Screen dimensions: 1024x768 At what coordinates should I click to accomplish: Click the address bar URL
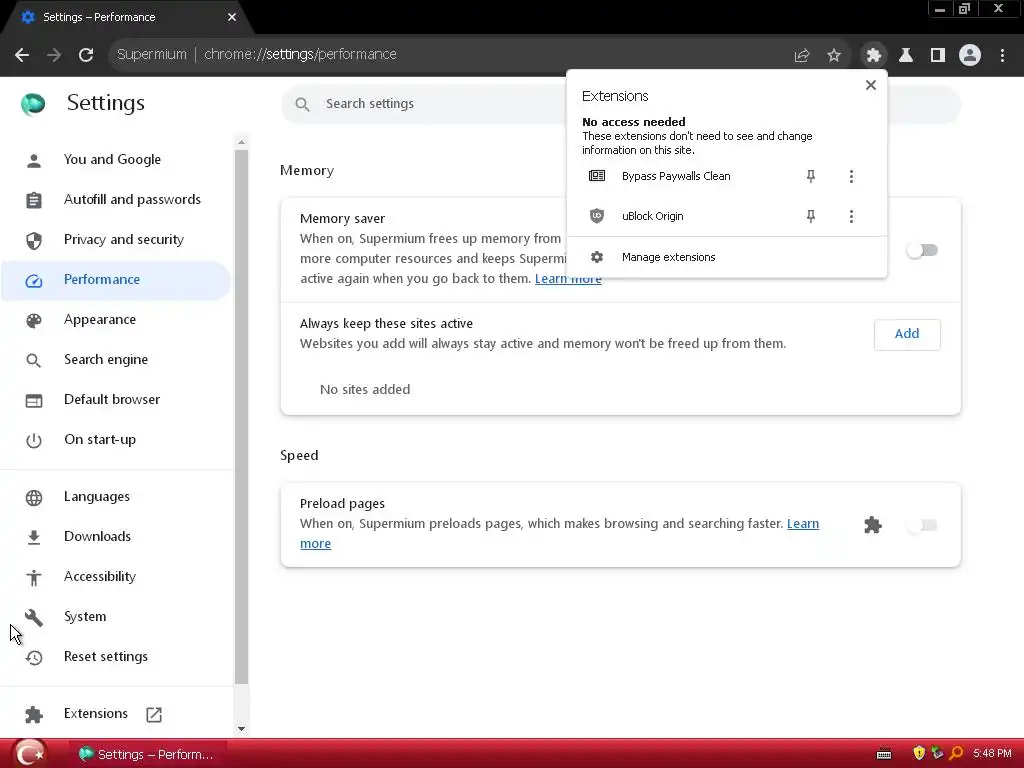pos(300,54)
